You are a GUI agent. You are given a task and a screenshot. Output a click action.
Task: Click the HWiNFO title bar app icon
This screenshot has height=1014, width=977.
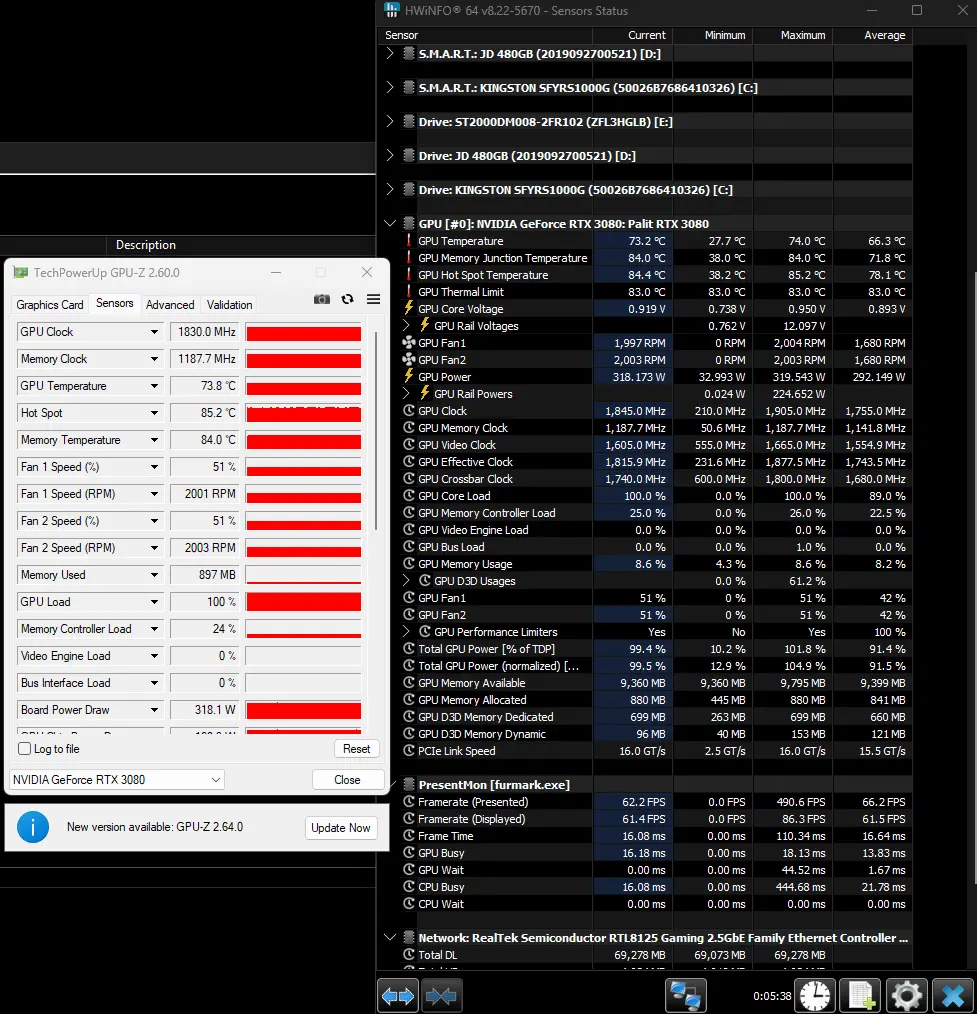point(392,10)
